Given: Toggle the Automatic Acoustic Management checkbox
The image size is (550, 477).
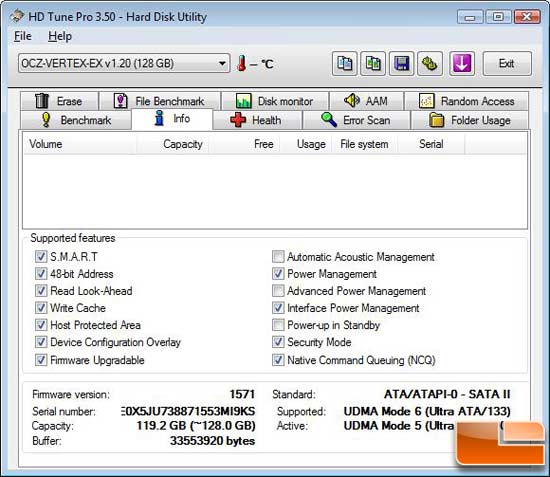Looking at the screenshot, I should [x=278, y=256].
